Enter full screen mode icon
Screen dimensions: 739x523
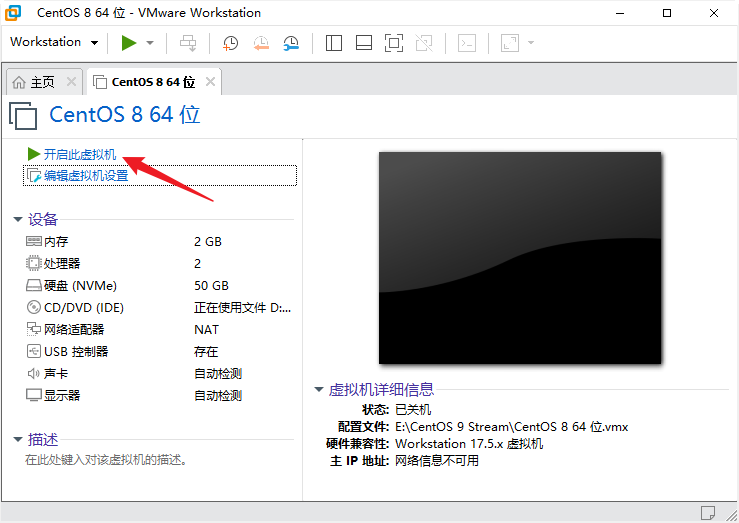point(394,43)
